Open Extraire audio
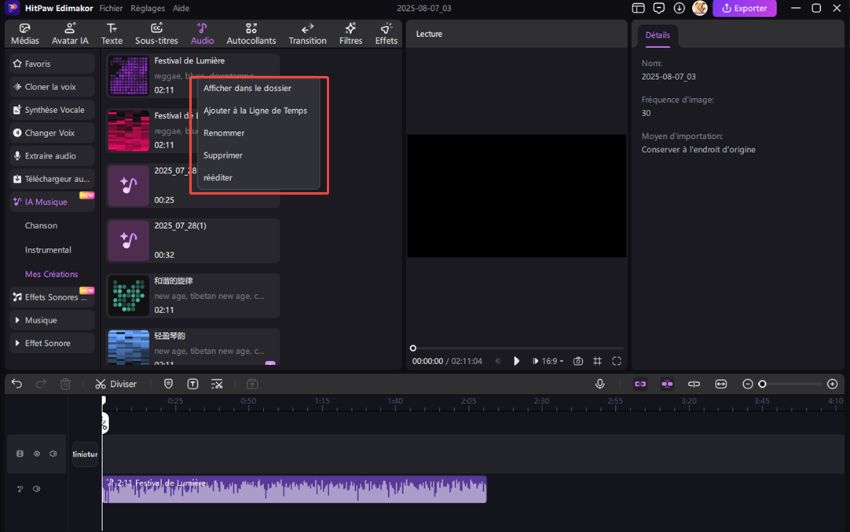This screenshot has width=850, height=532. click(x=51, y=156)
